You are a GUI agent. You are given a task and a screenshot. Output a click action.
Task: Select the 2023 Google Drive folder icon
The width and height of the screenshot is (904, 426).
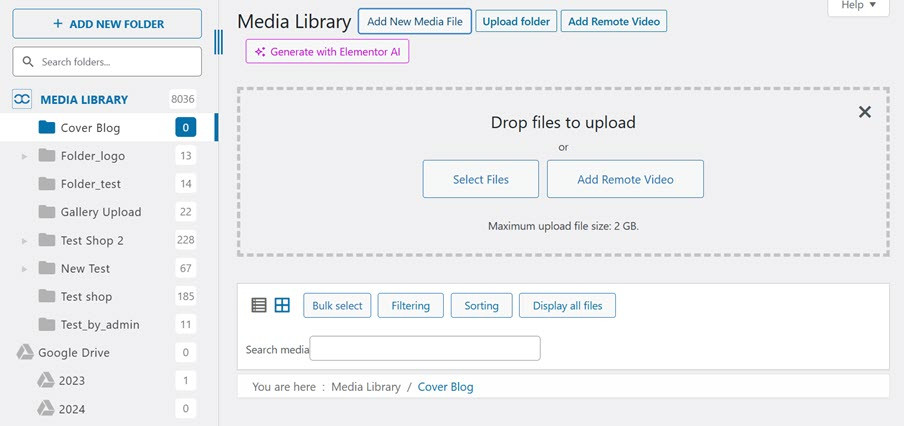click(46, 381)
